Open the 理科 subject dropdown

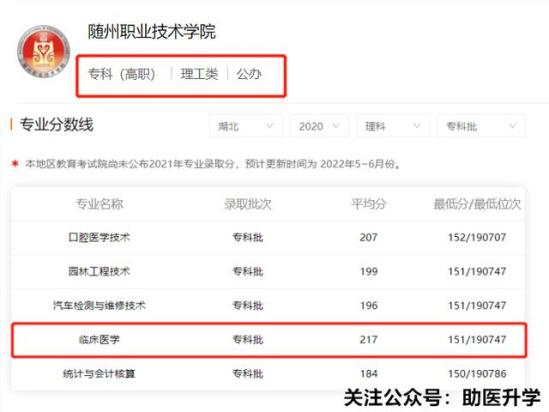(x=393, y=126)
